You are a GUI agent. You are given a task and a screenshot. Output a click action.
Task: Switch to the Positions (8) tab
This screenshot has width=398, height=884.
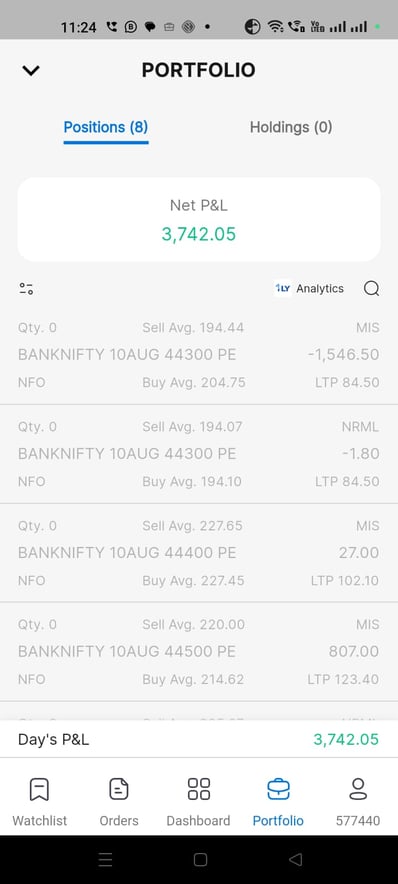coord(106,127)
